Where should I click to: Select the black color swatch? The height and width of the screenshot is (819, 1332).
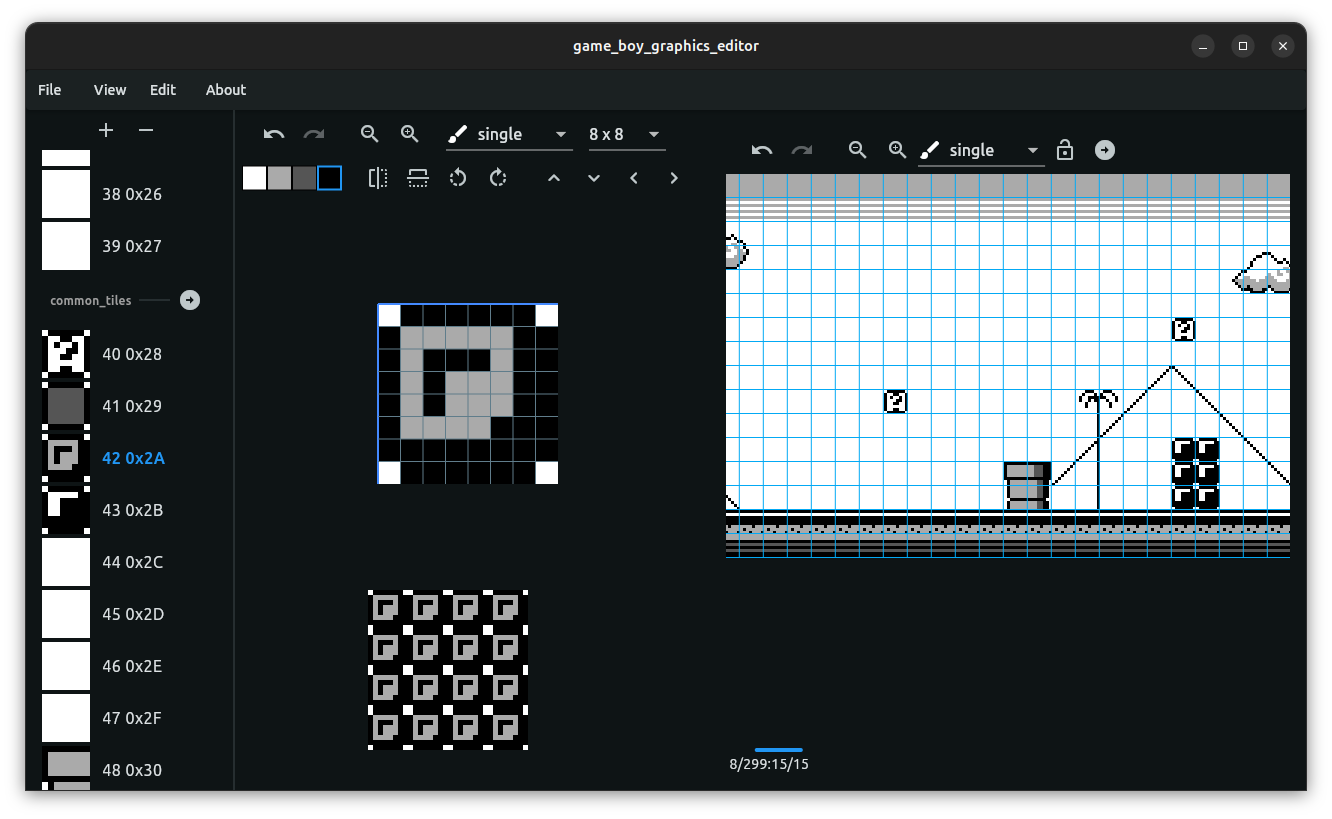pyautogui.click(x=329, y=178)
